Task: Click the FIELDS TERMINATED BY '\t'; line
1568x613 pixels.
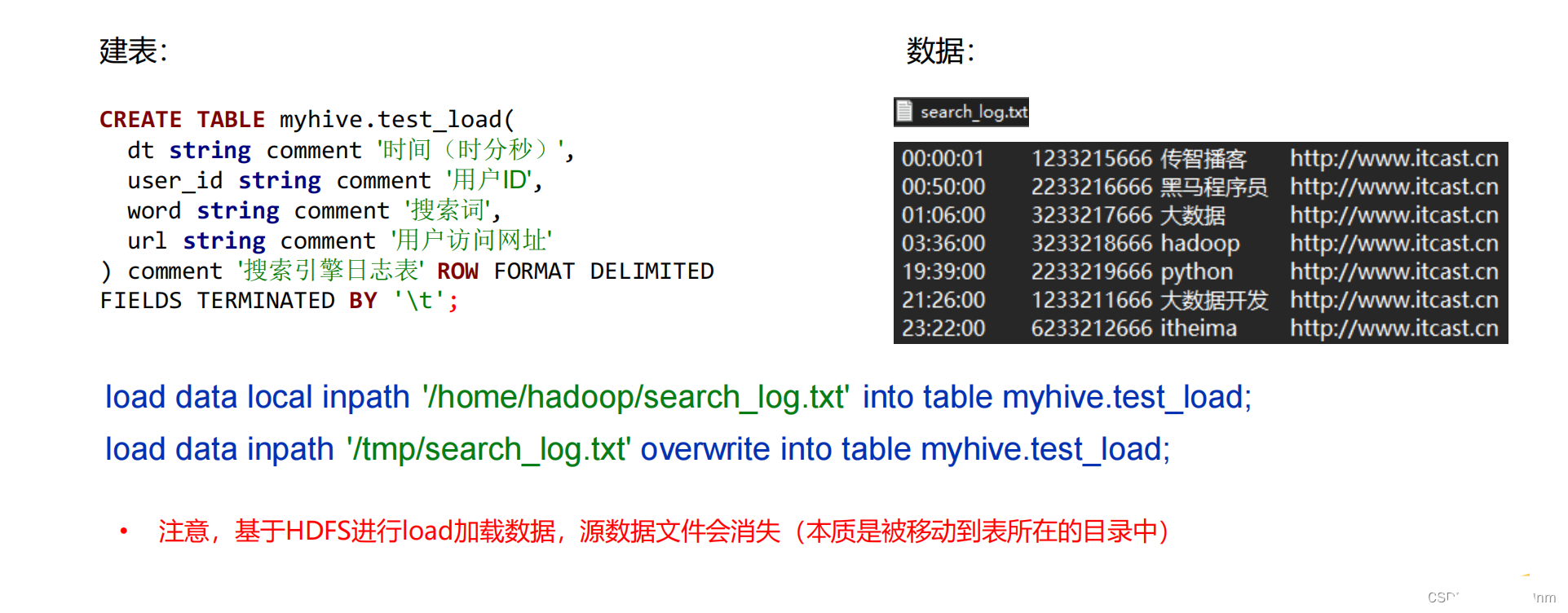Action: click(x=279, y=301)
